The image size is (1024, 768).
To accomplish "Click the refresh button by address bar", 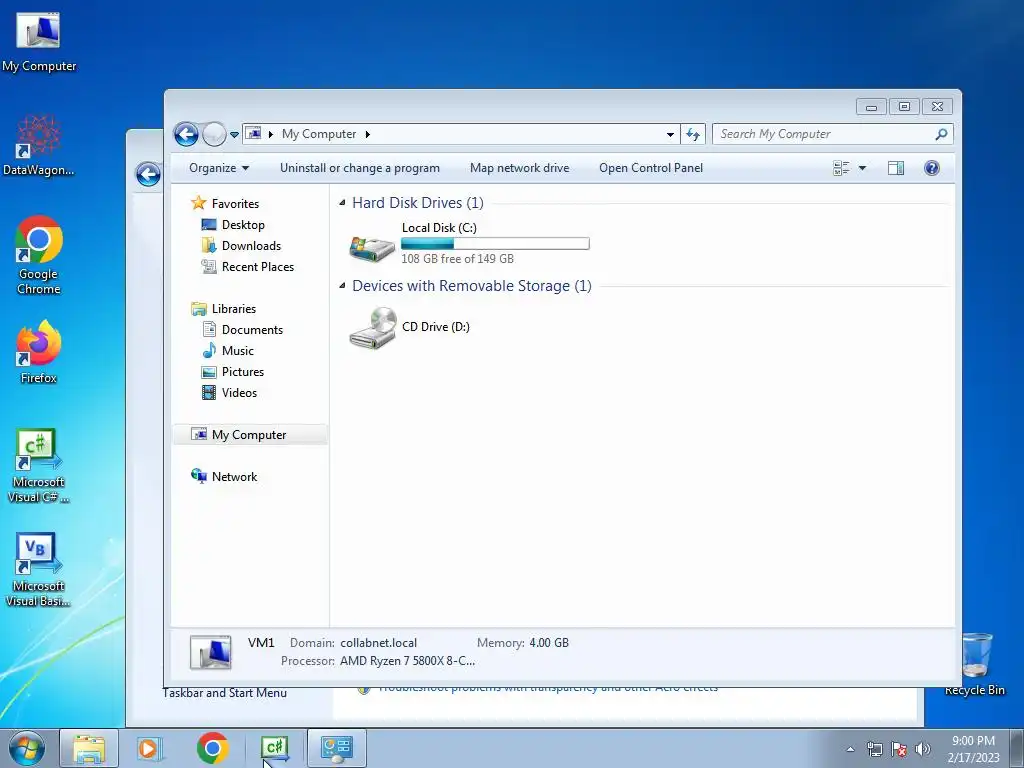I will (693, 135).
